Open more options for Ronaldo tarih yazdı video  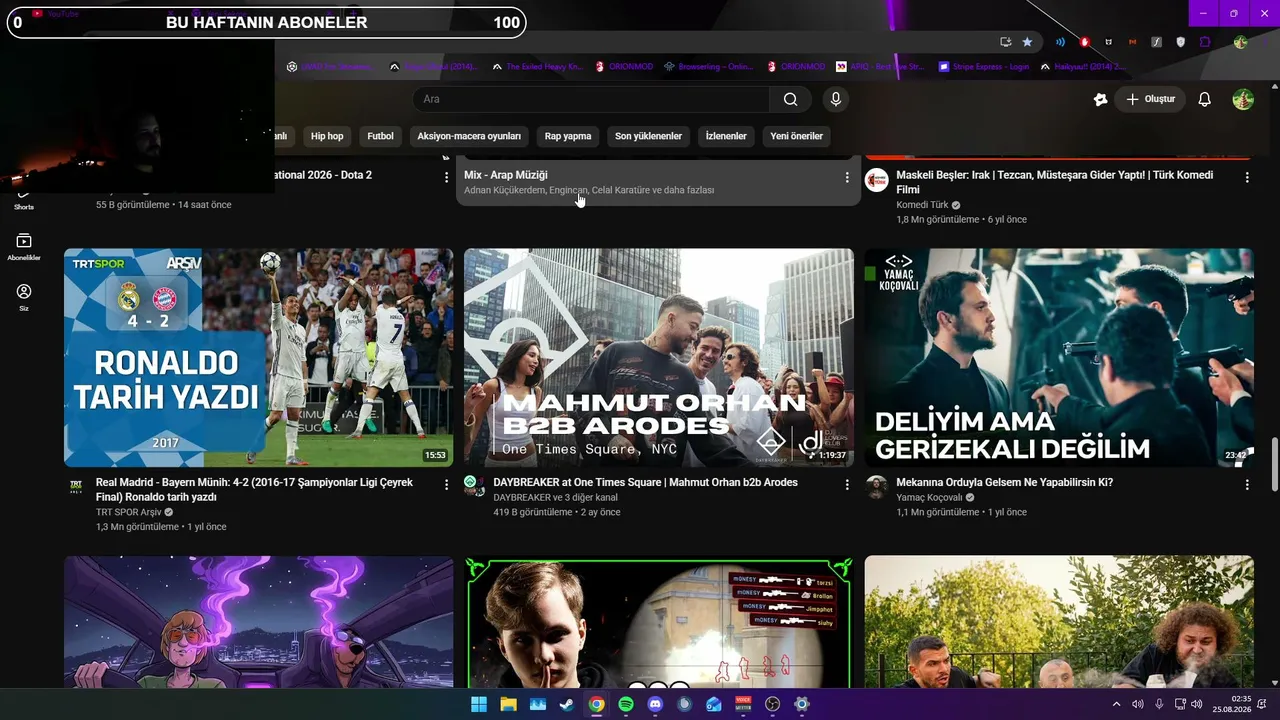tap(446, 485)
